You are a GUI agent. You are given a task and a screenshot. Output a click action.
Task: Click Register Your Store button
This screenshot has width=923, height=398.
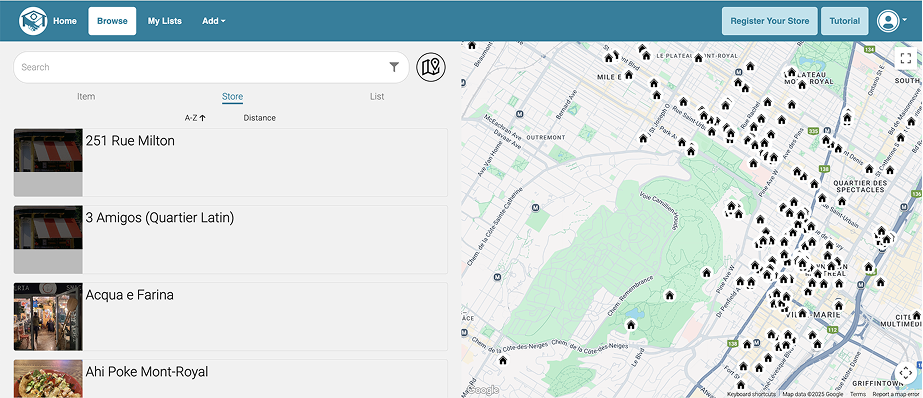(769, 21)
